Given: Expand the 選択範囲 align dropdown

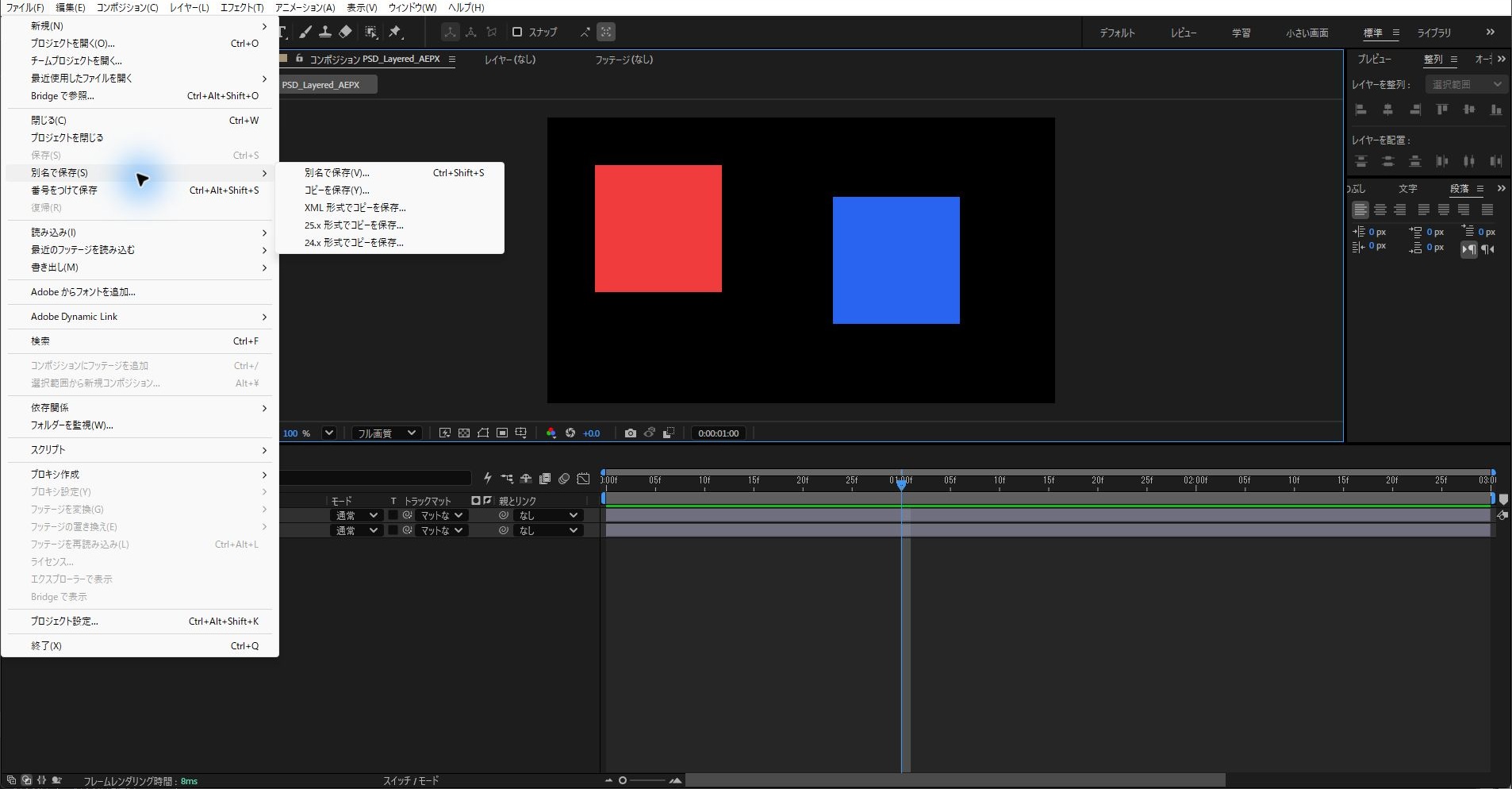Looking at the screenshot, I should pyautogui.click(x=1466, y=84).
